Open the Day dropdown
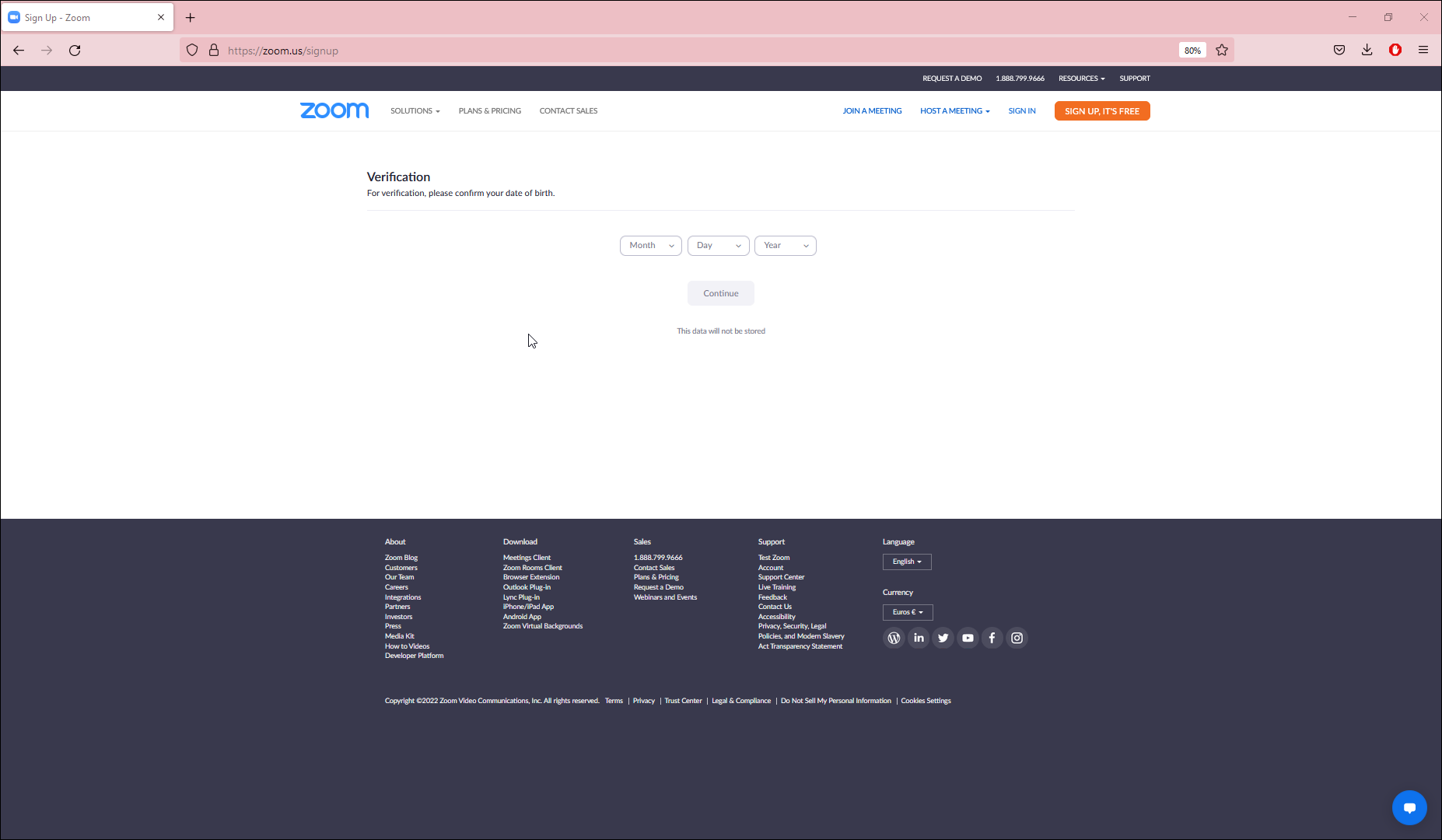The width and height of the screenshot is (1442, 840). pyautogui.click(x=718, y=246)
